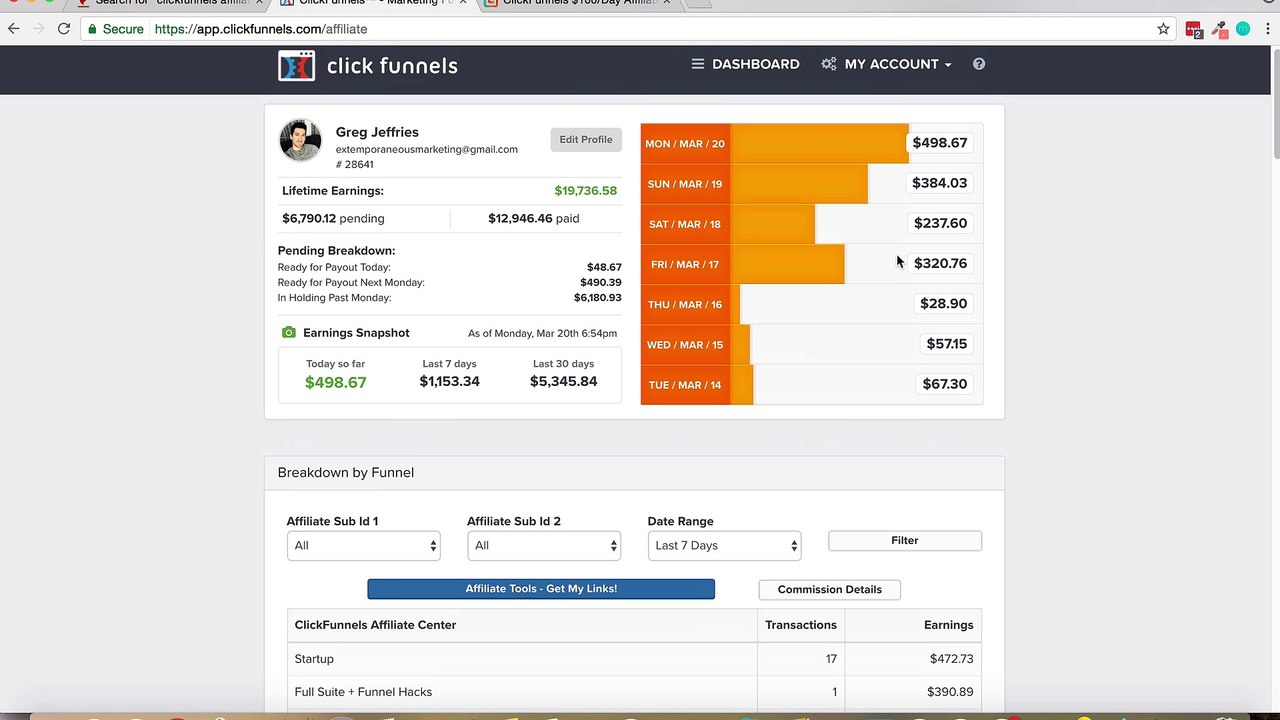Open the Date Range Last 7 Days dropdown
This screenshot has height=720, width=1280.
724,546
